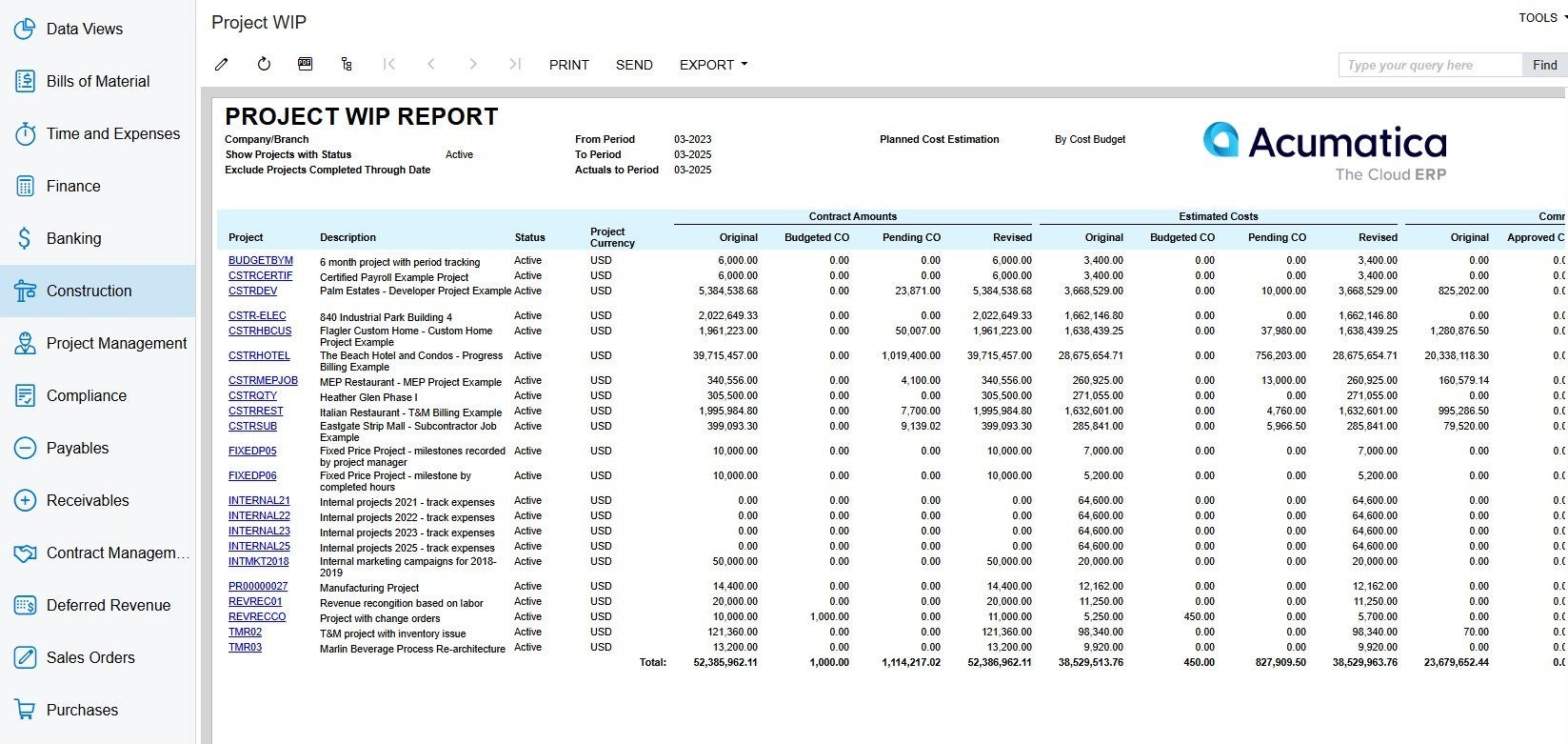Select the Finance calculator icon
This screenshot has width=1568, height=744.
coord(26,186)
